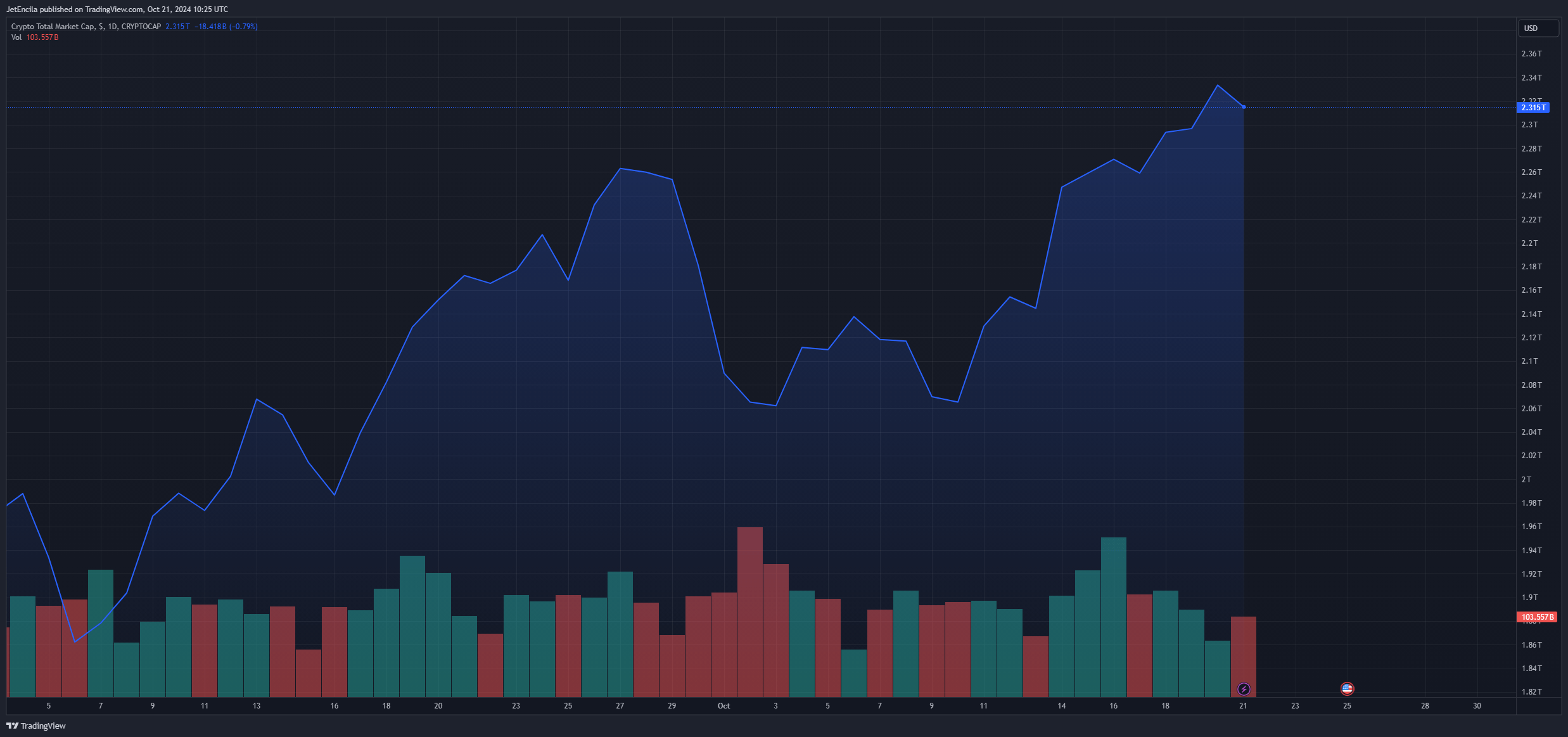
Task: Click the blue 2.315T current price label on the axis
Action: coord(1533,108)
